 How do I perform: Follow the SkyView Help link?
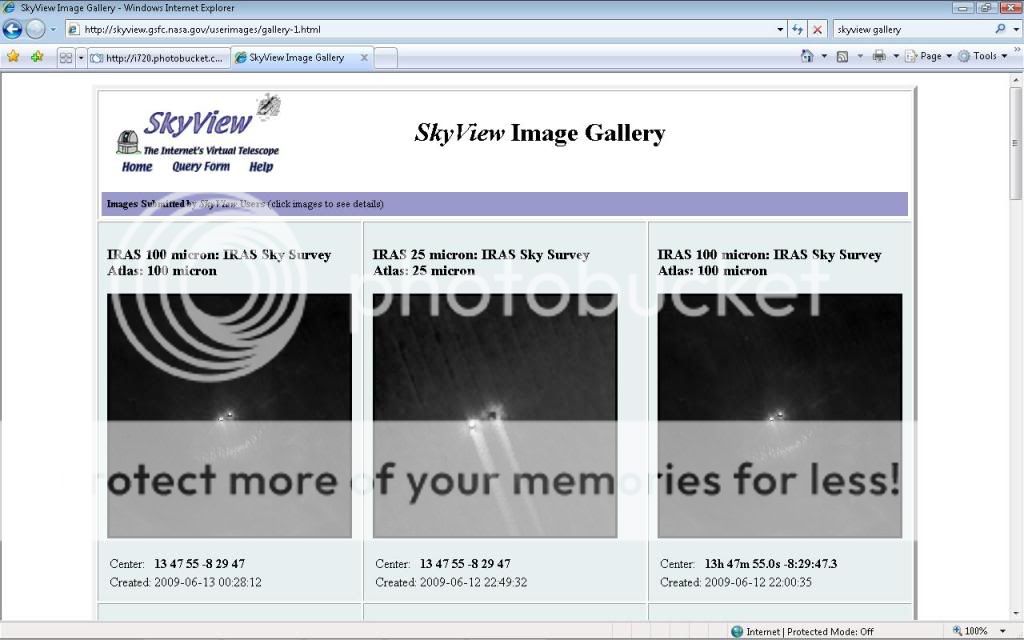pyautogui.click(x=260, y=167)
